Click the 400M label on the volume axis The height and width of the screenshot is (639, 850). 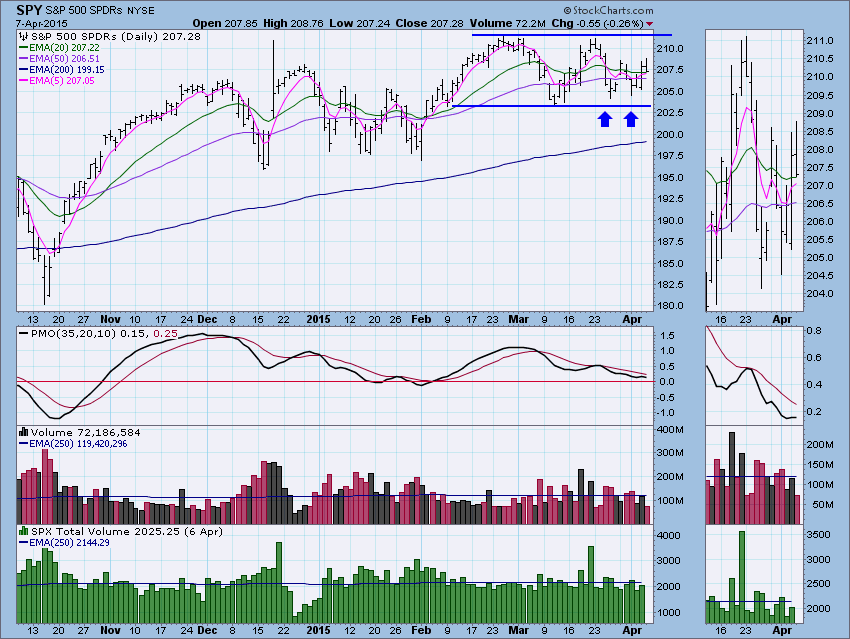coord(671,430)
